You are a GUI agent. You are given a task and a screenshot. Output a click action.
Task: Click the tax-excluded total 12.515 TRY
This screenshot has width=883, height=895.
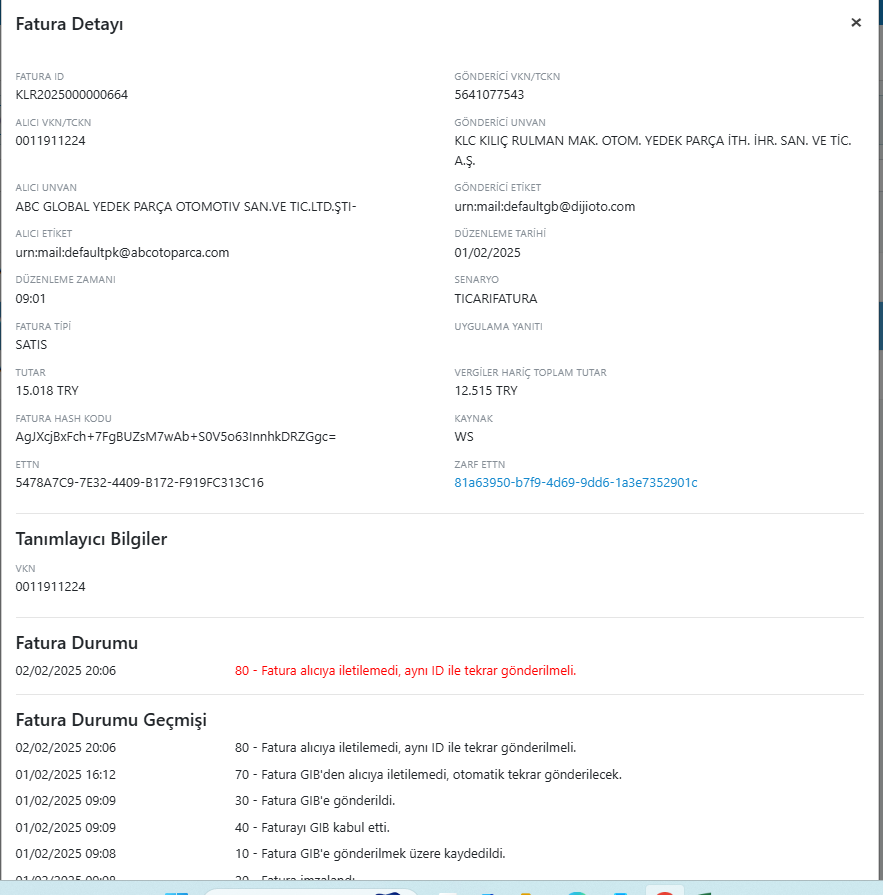coord(486,391)
